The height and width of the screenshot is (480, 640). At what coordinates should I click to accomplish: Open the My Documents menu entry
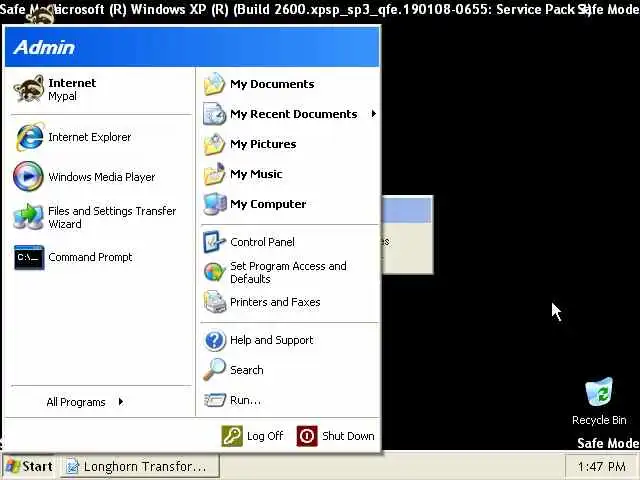tap(290, 84)
